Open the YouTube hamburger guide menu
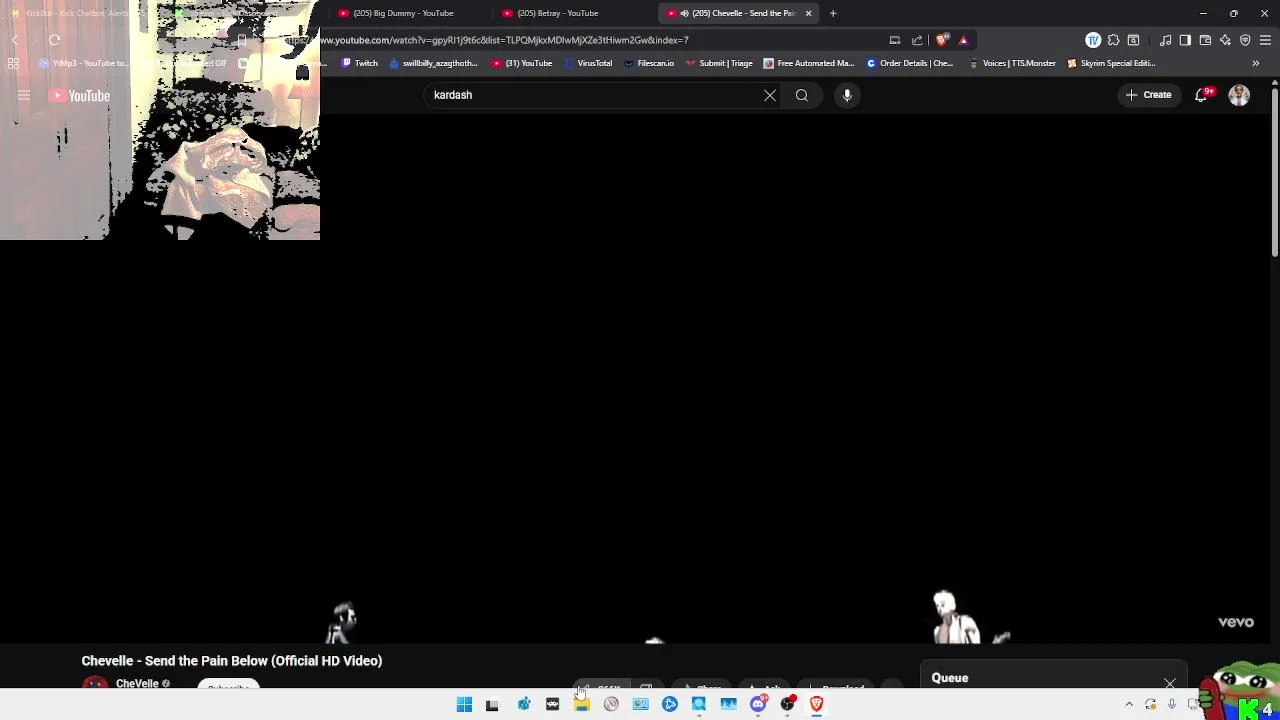 tap(24, 96)
